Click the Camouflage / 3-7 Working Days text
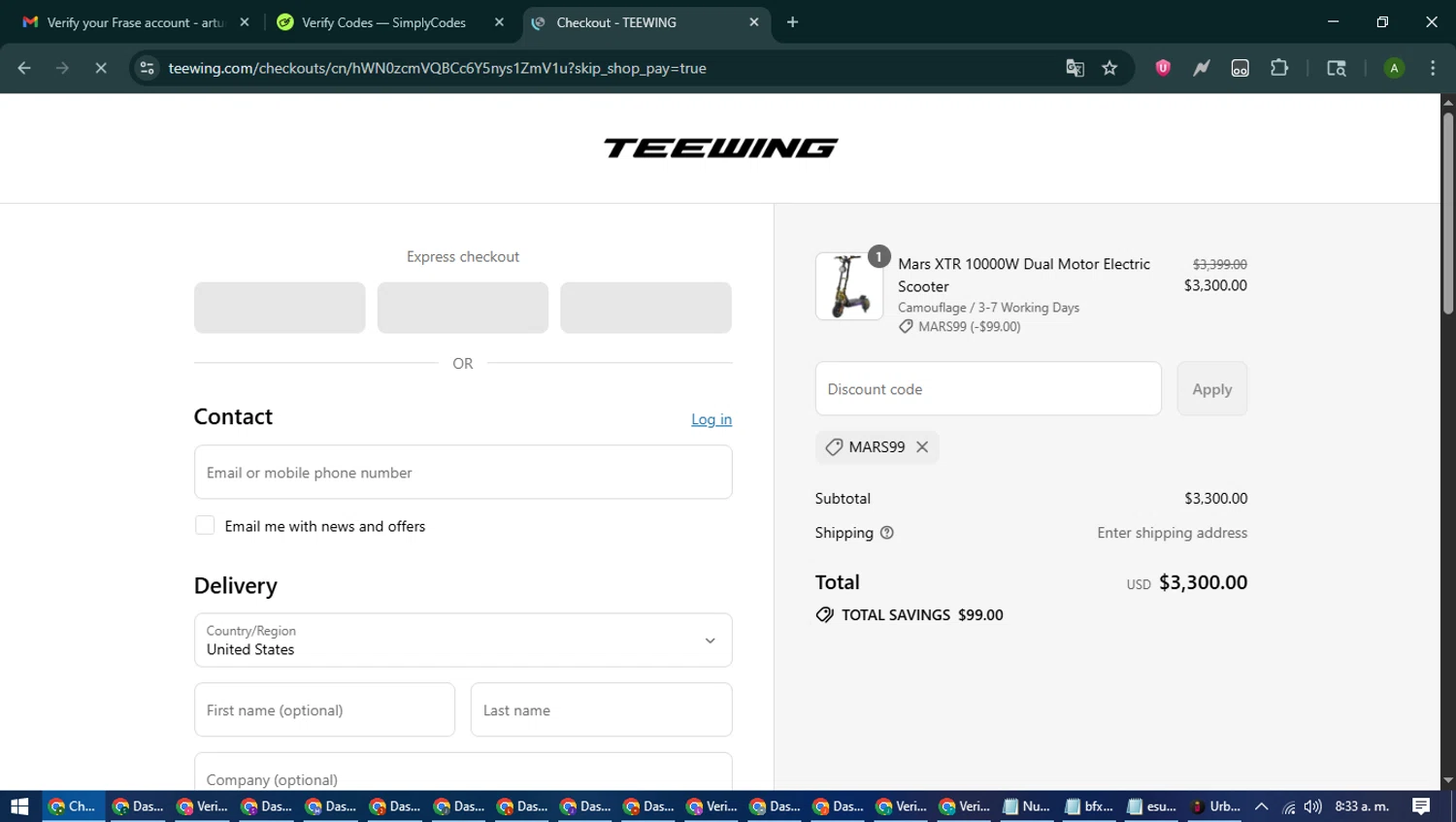The width and height of the screenshot is (1456, 822). [988, 308]
